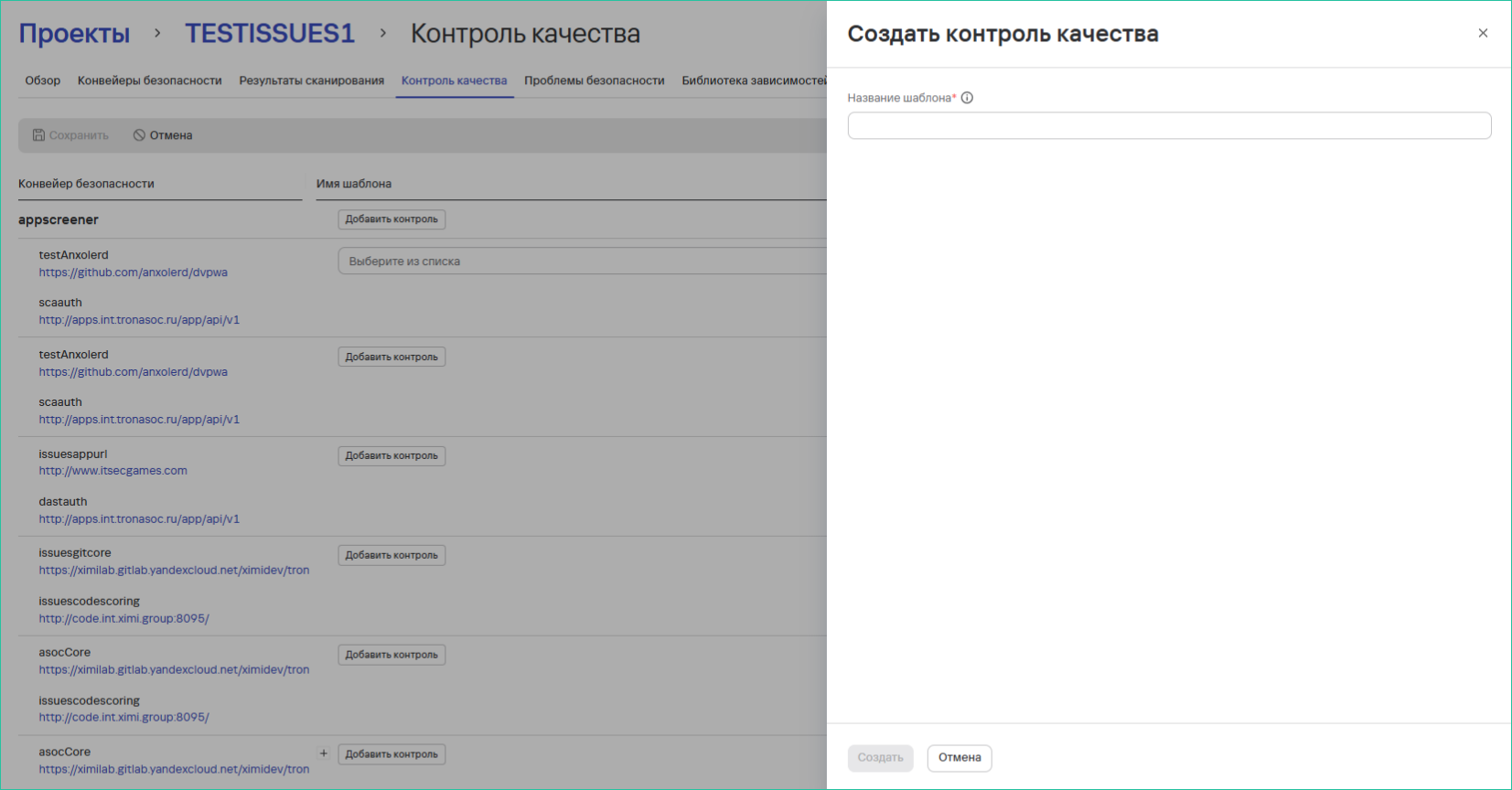The height and width of the screenshot is (790, 1512).
Task: Focus the Название шаблона text field
Action: pyautogui.click(x=1168, y=125)
